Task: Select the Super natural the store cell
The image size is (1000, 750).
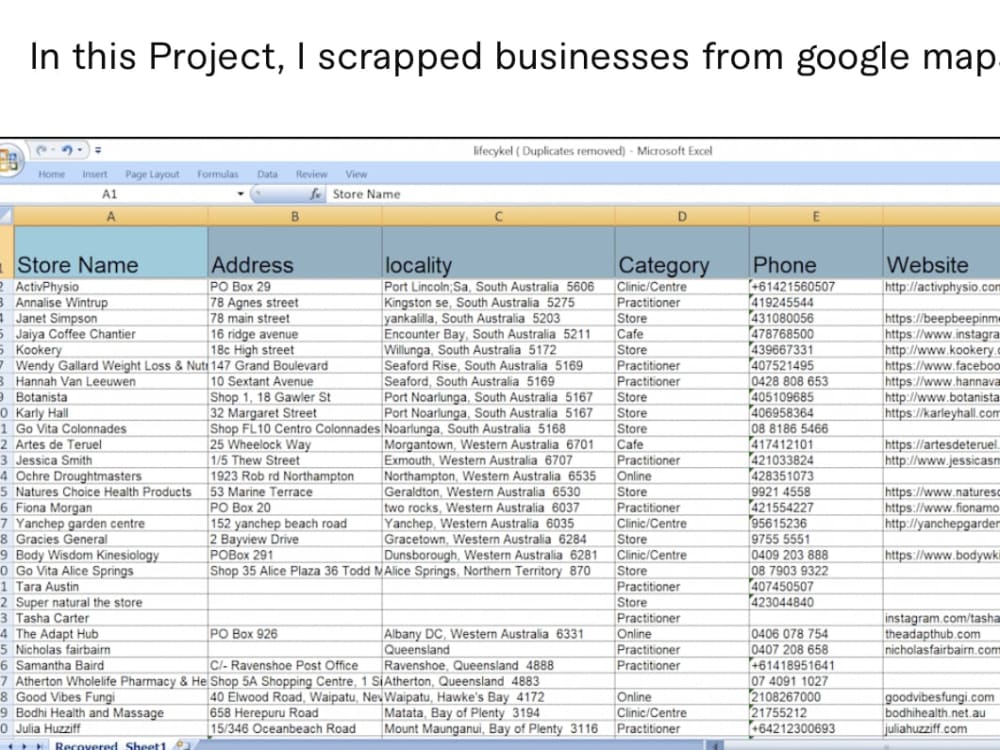Action: coord(111,602)
